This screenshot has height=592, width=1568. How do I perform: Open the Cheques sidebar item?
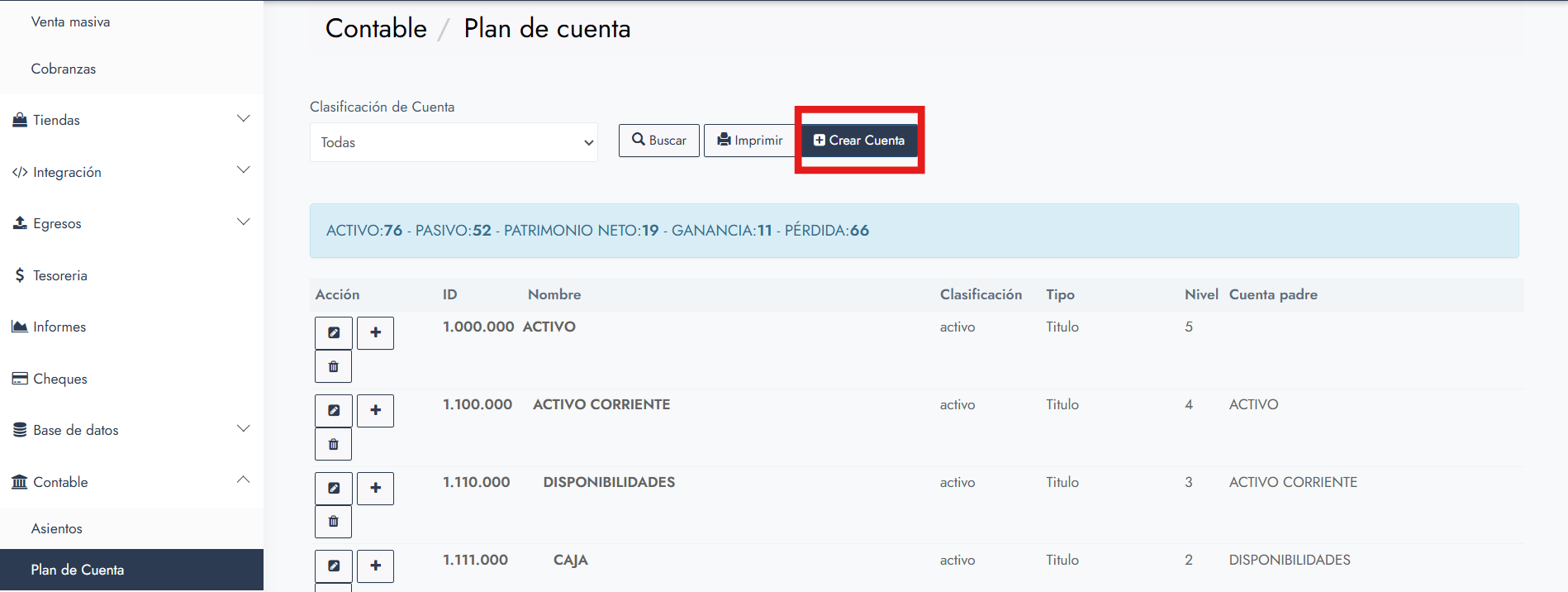59,379
